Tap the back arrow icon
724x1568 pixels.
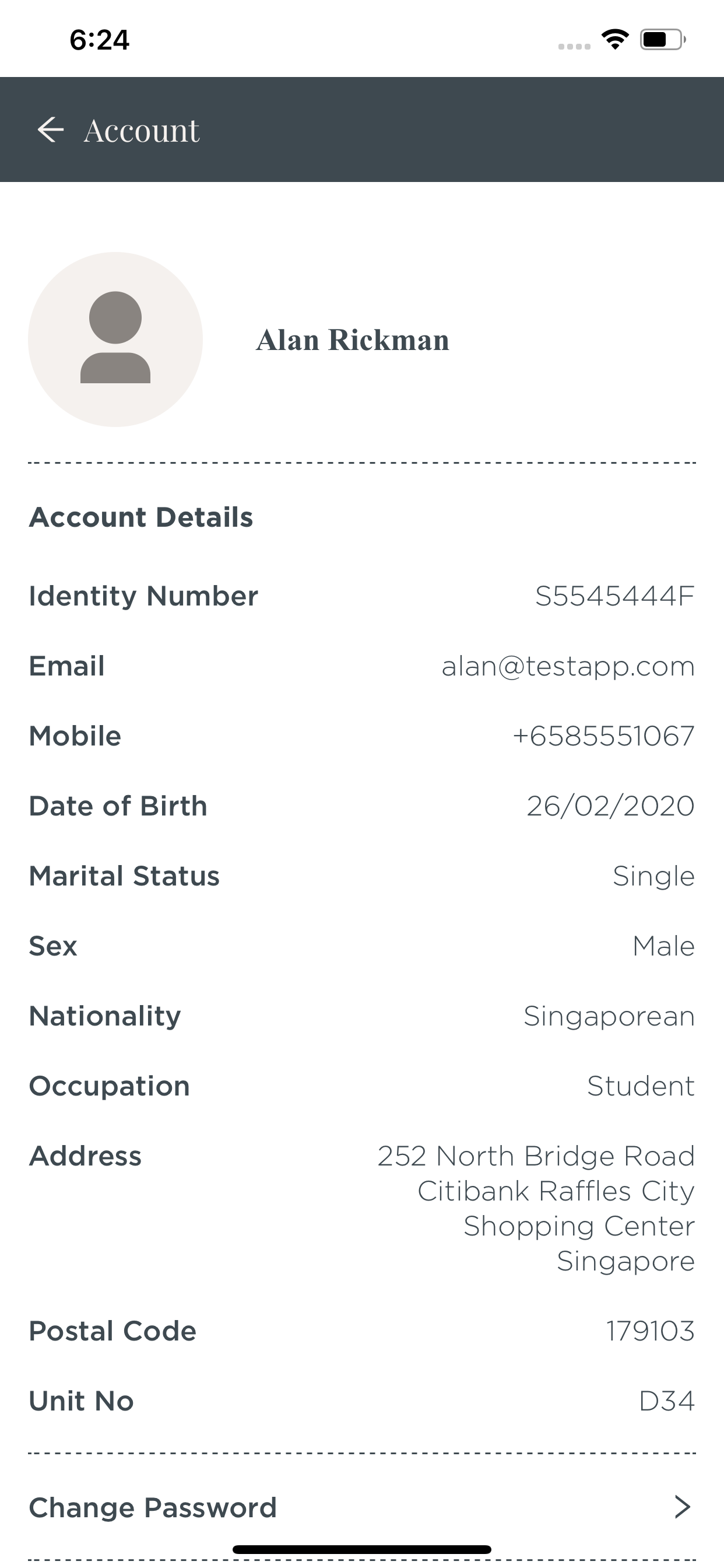tap(51, 129)
